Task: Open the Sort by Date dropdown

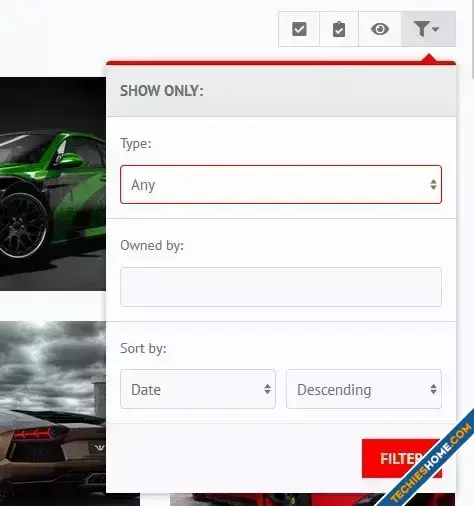Action: point(198,389)
